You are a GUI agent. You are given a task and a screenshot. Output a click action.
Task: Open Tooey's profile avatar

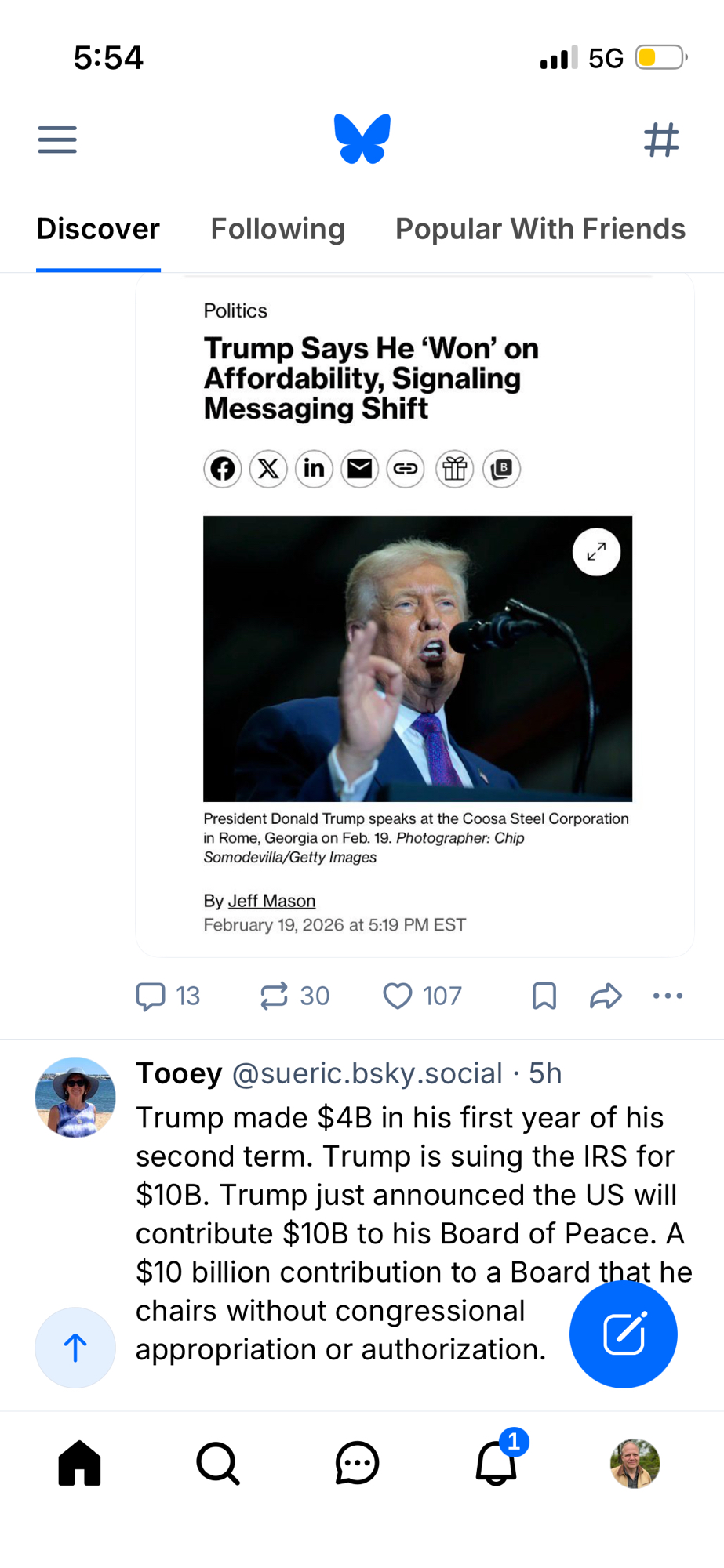tap(75, 1097)
